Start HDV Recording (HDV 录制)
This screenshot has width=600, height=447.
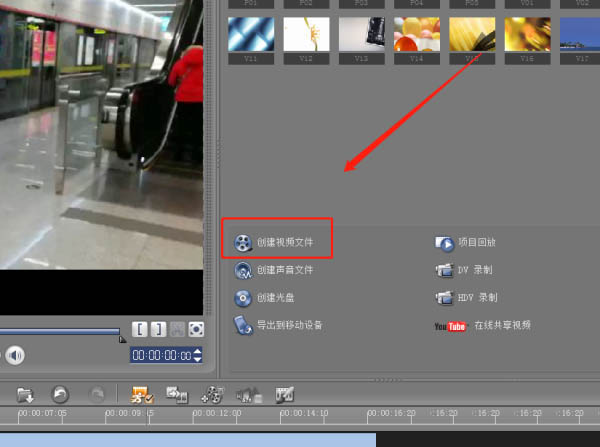(466, 297)
